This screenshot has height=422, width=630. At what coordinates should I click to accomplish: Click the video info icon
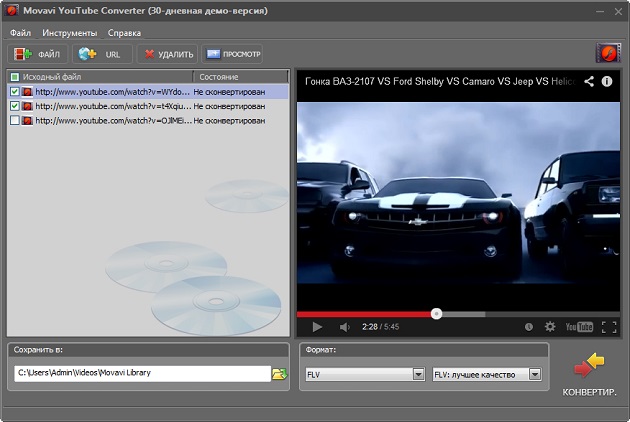pos(607,82)
